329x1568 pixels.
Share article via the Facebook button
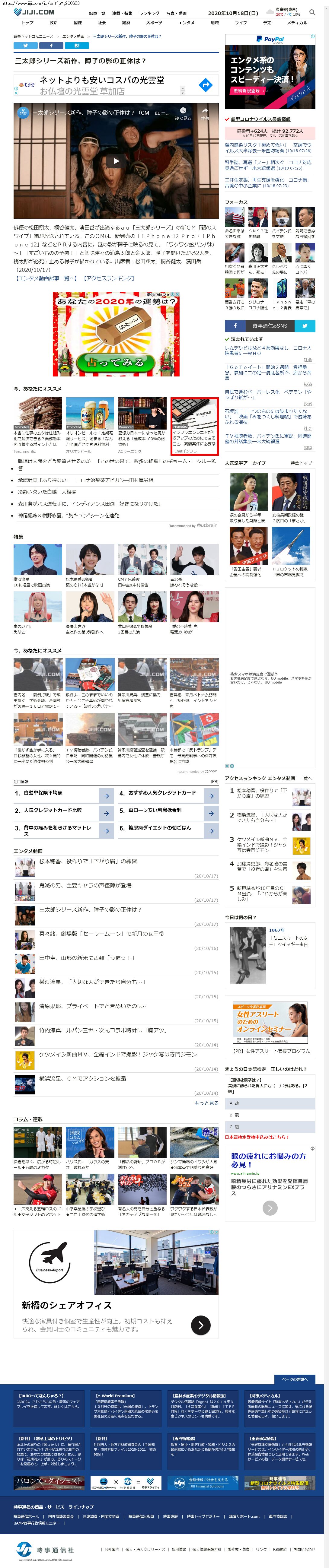[51, 46]
